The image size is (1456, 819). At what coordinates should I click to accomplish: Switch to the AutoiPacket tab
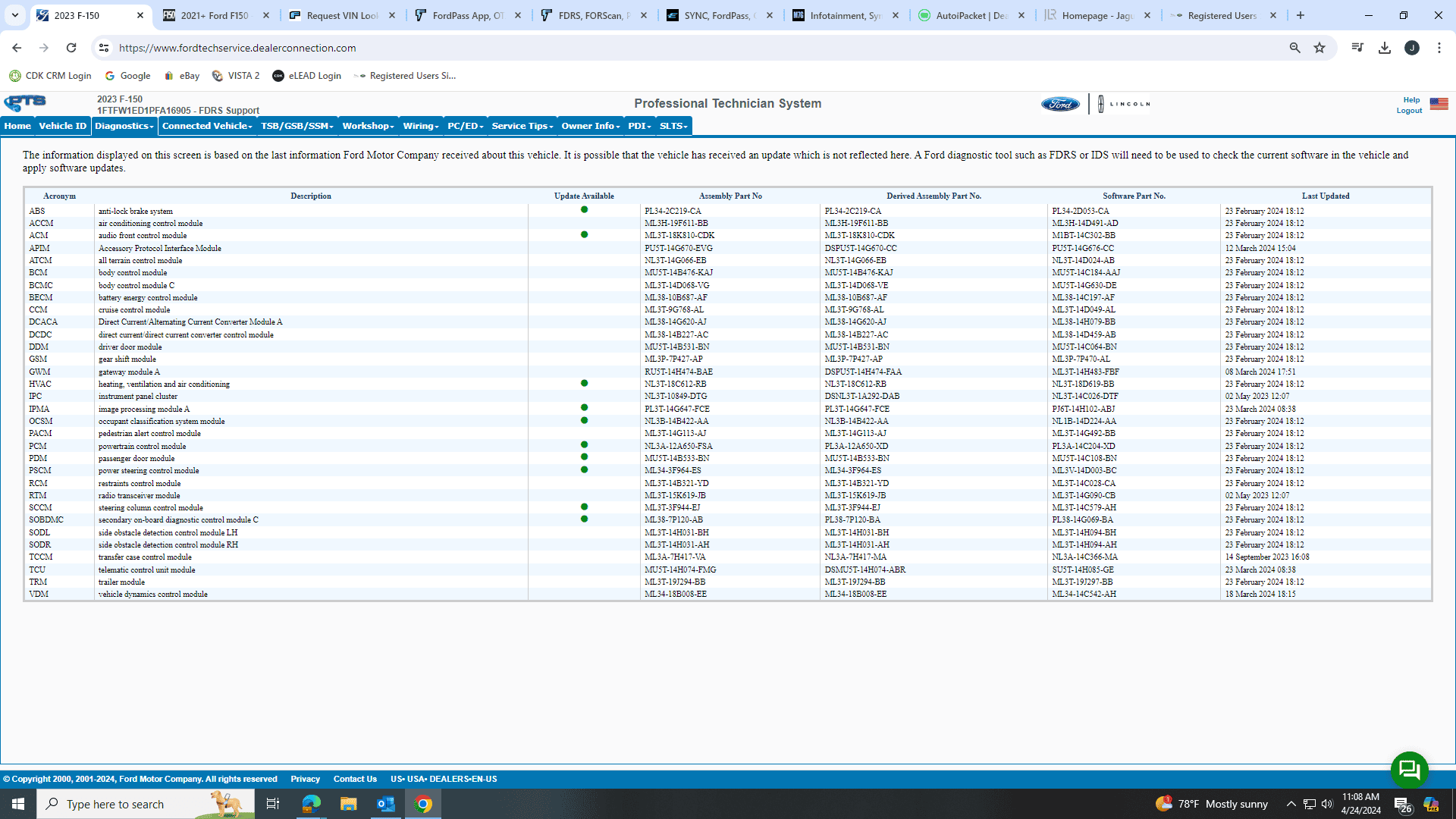click(x=971, y=15)
